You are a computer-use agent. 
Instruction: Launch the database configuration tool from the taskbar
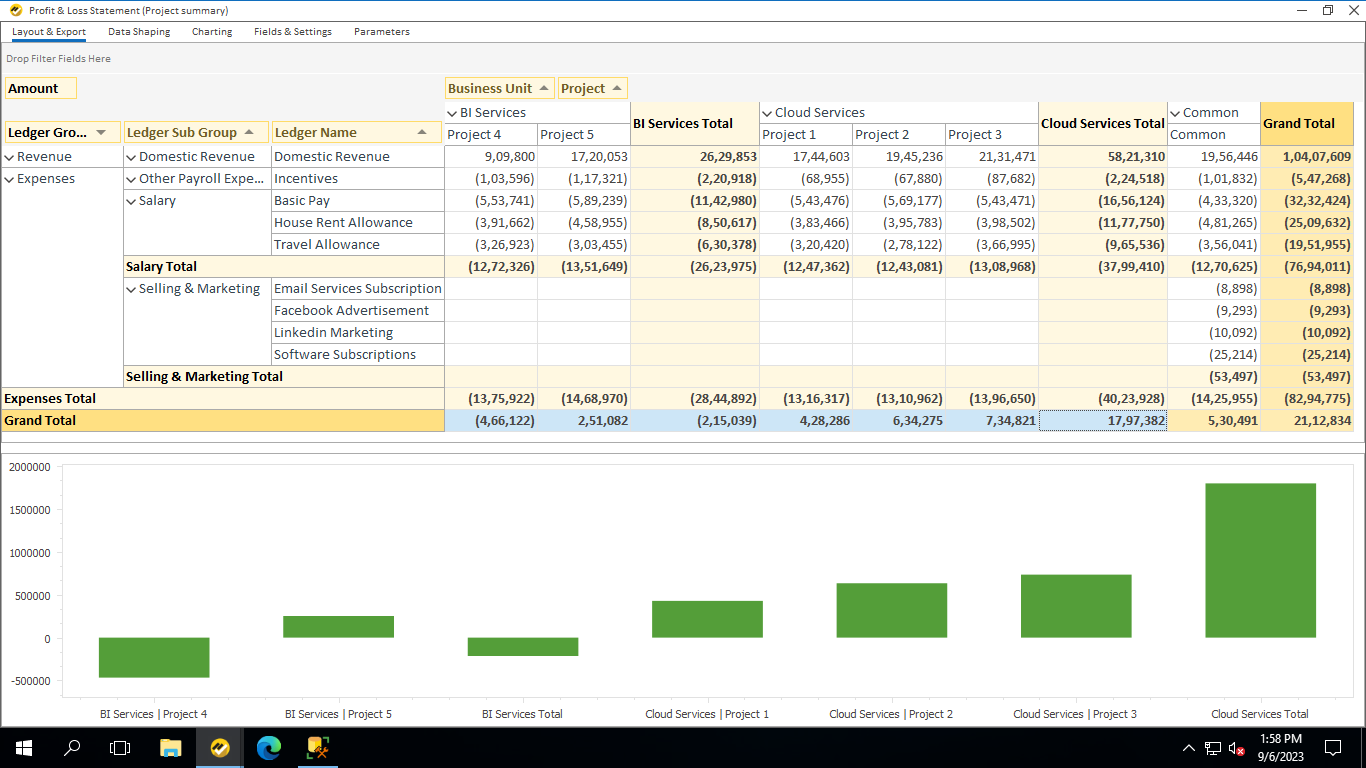click(x=318, y=747)
